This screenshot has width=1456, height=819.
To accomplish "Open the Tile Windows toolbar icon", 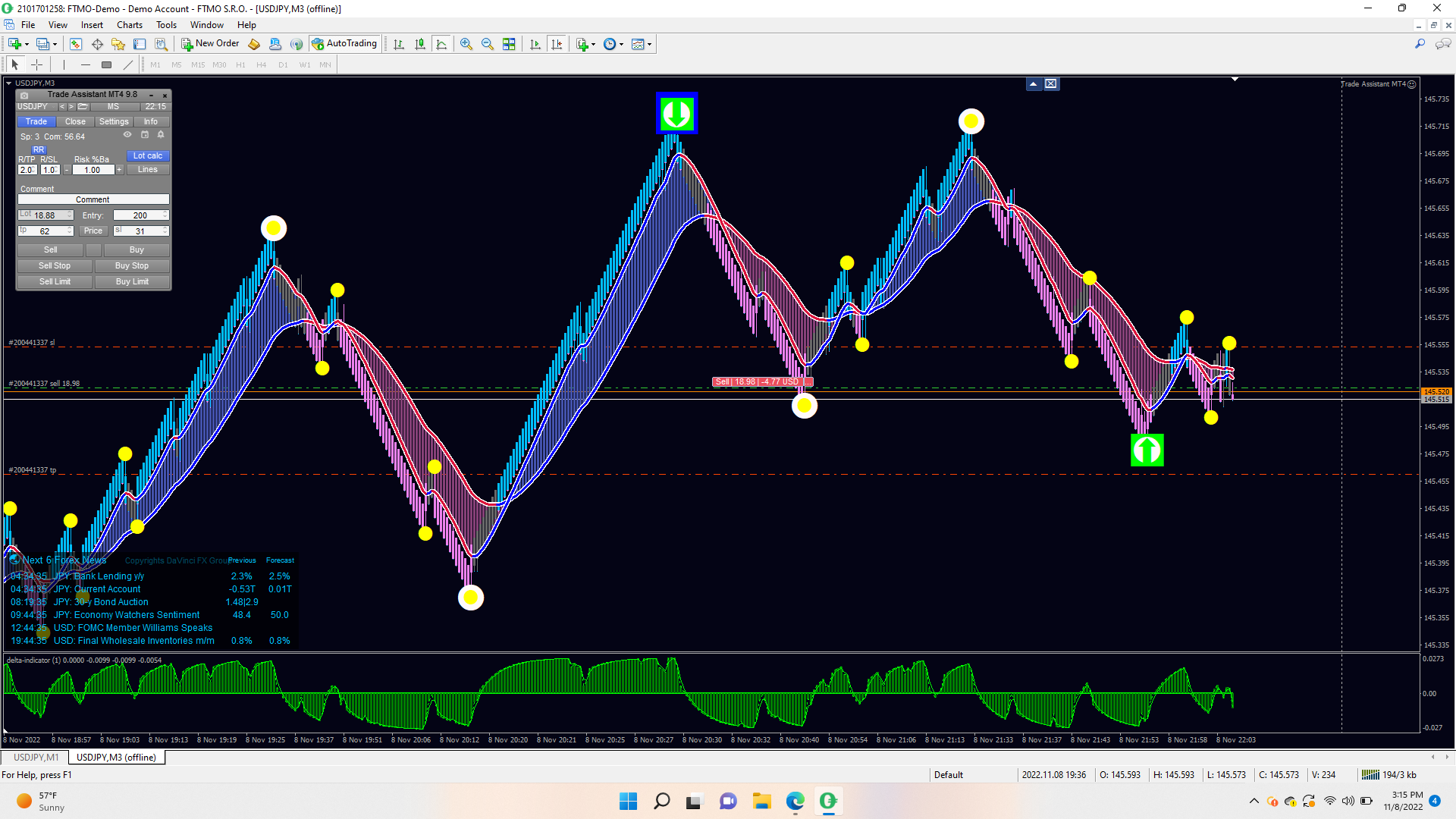I will coord(509,44).
